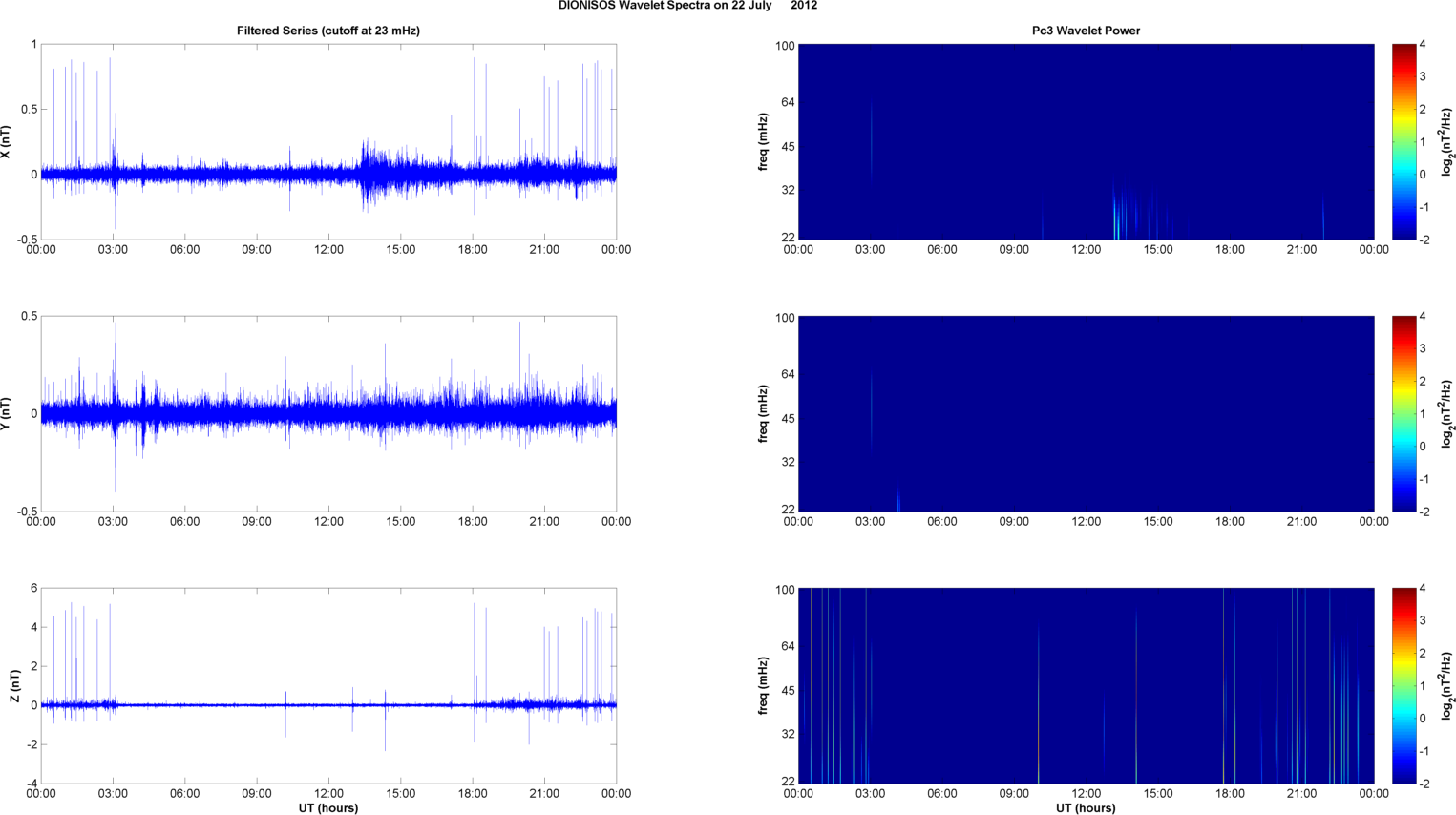Click the Z (nT) axis label
The width and height of the screenshot is (1456, 815).
coord(14,686)
